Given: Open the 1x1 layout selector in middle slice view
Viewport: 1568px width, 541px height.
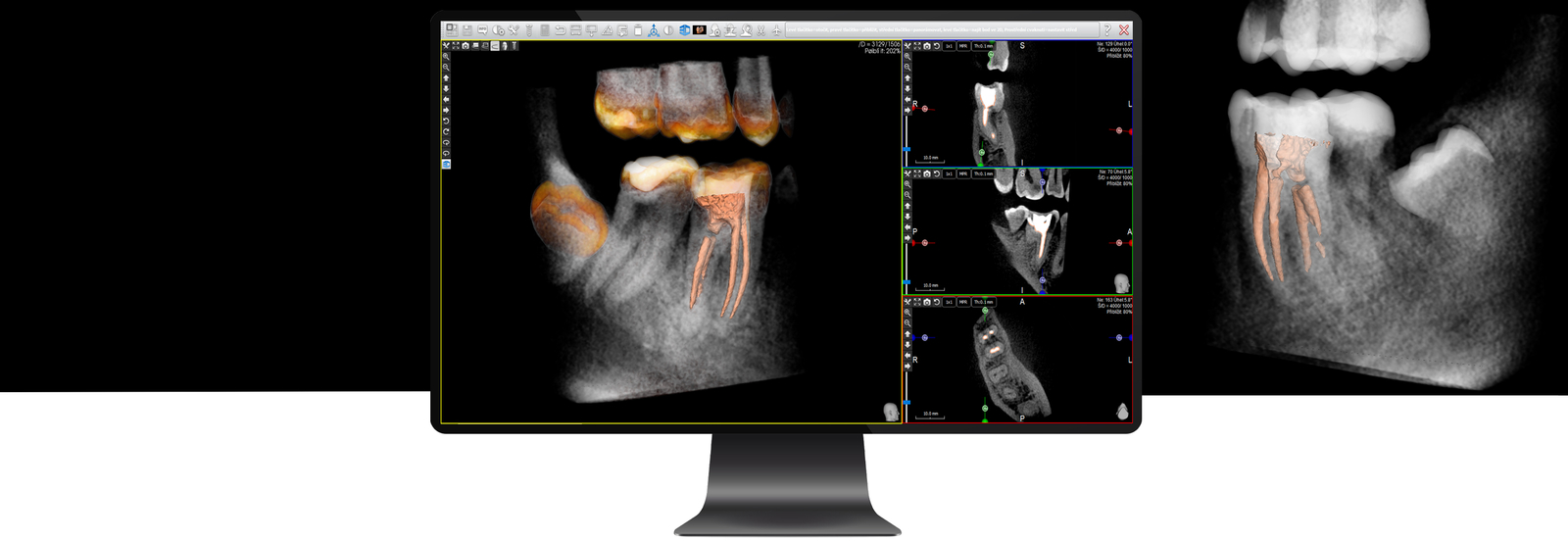Looking at the screenshot, I should coord(949,173).
